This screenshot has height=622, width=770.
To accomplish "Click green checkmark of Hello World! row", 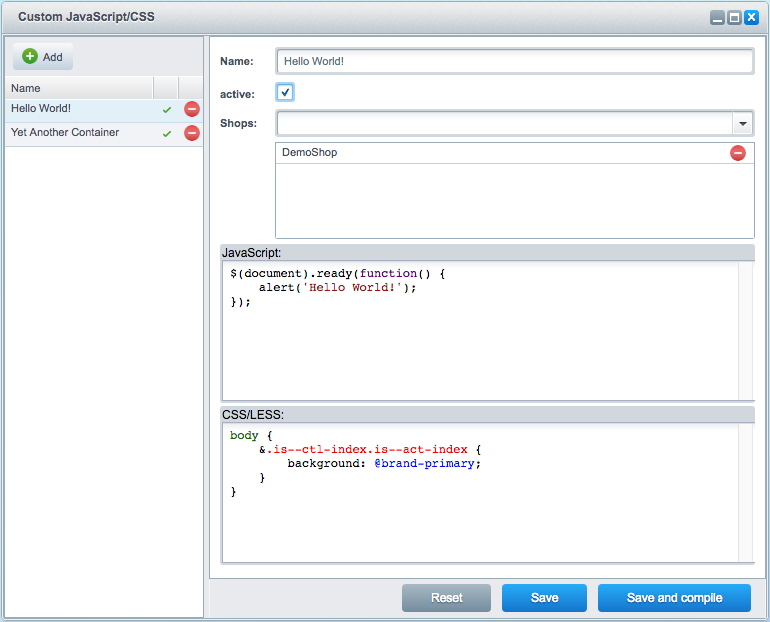I will [x=167, y=109].
